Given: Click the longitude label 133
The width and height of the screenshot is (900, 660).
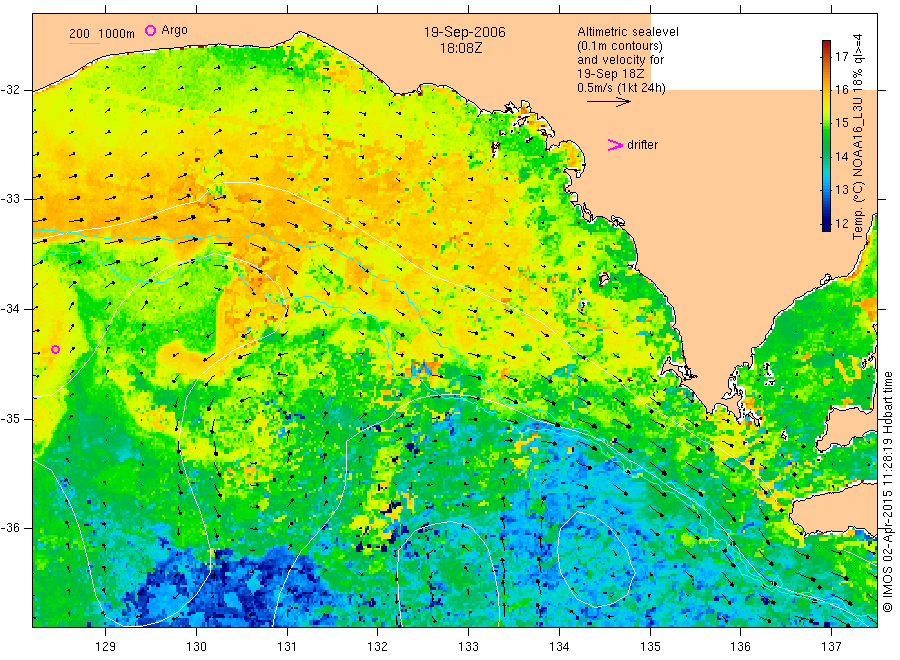Looking at the screenshot, I should 468,646.
